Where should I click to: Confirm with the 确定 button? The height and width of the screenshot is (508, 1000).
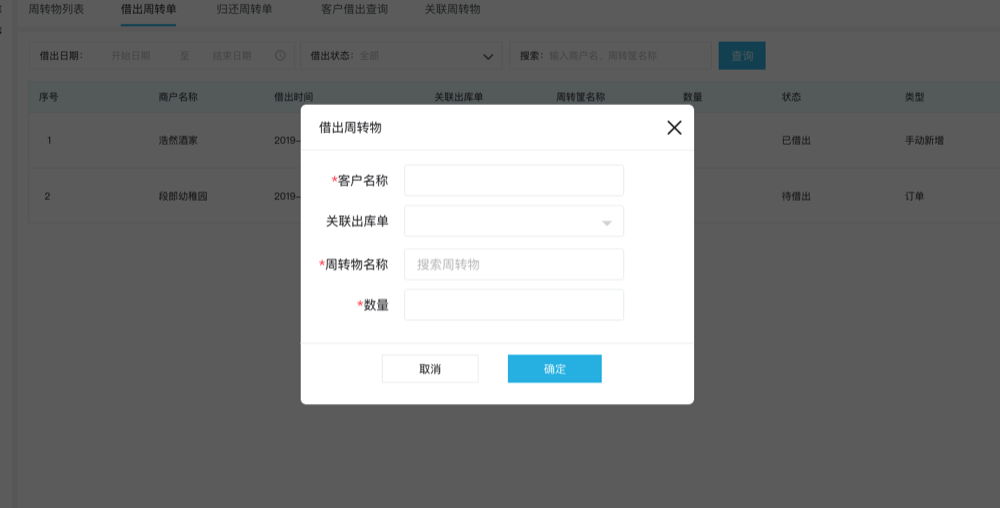[554, 369]
